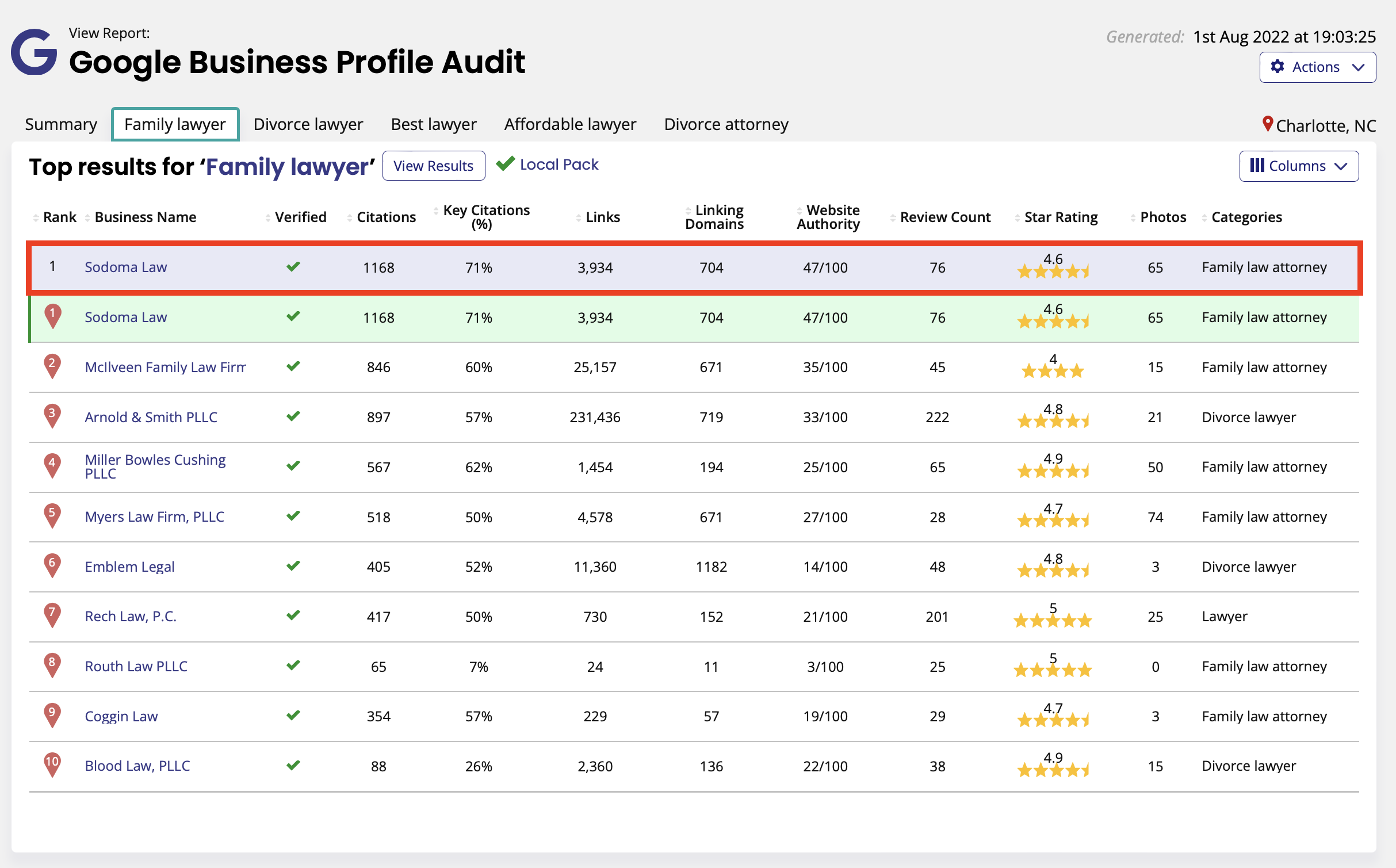Open Emblem Legal link
The image size is (1396, 868).
click(x=130, y=567)
